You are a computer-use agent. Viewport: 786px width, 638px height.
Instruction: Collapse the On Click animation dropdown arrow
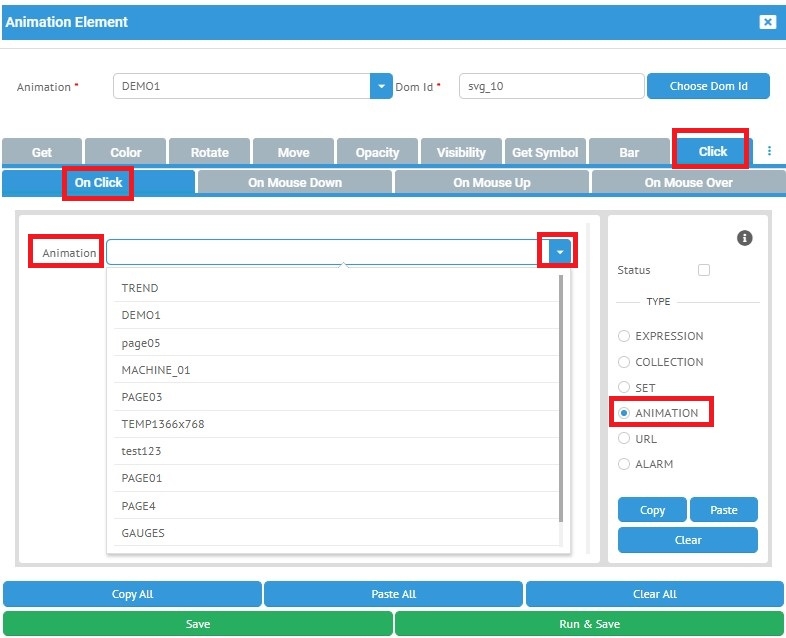click(x=560, y=252)
